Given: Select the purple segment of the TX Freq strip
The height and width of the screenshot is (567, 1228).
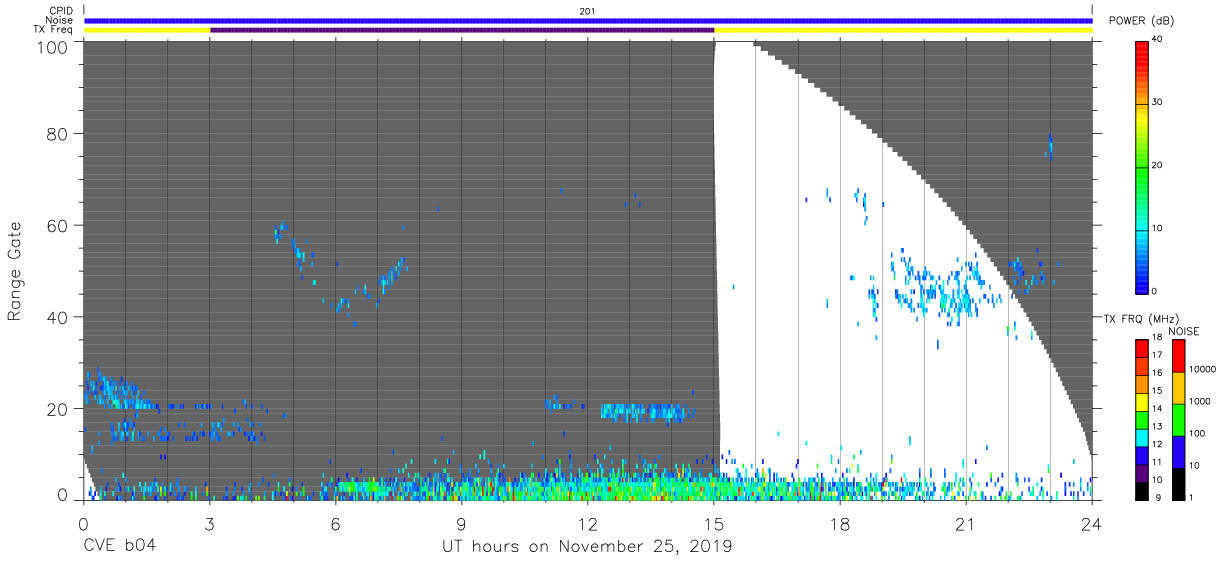Looking at the screenshot, I should 462,30.
